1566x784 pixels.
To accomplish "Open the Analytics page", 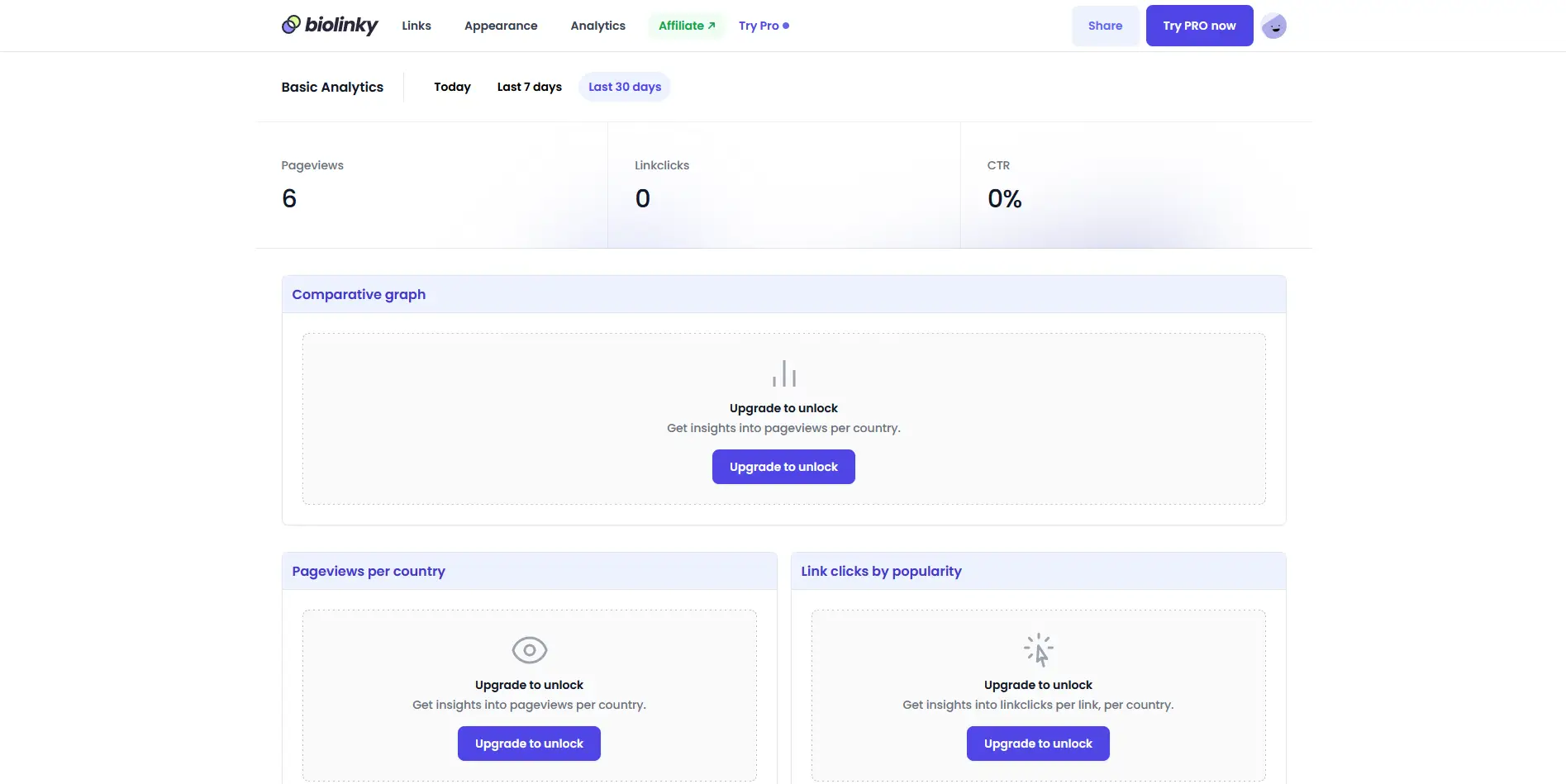I will (598, 26).
